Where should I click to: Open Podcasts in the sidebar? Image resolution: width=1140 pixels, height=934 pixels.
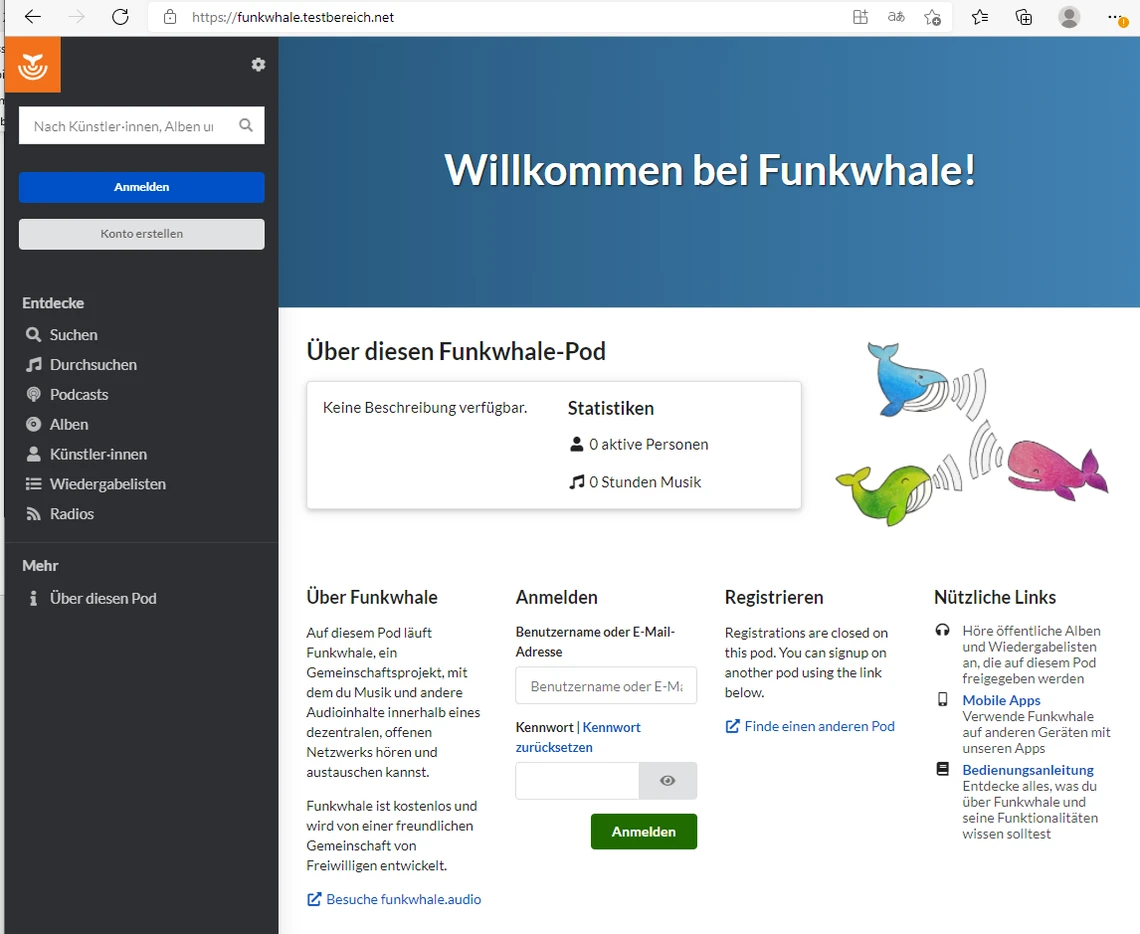(79, 394)
